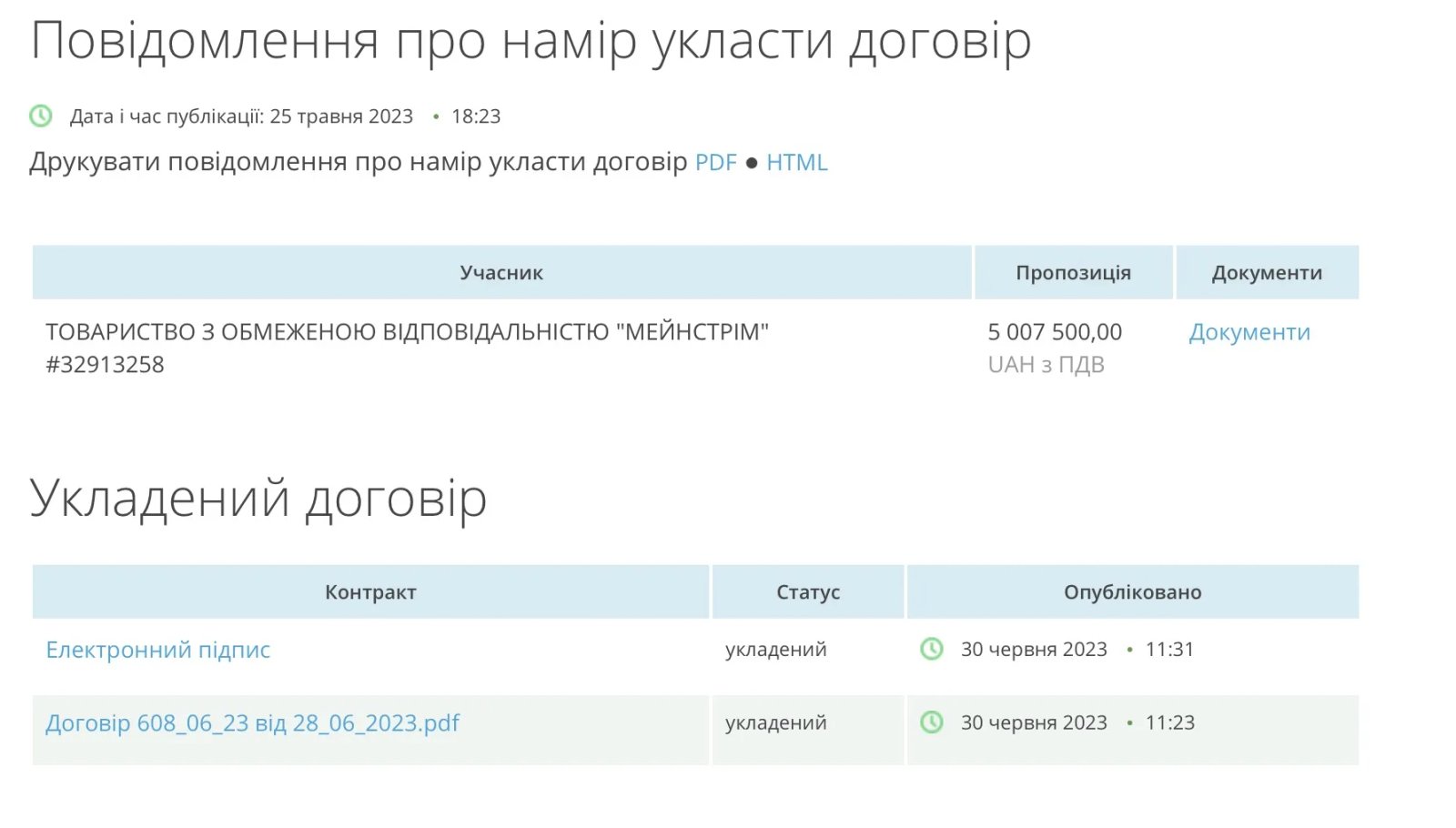
Task: Open the HTML version of the notice
Action: 798,162
